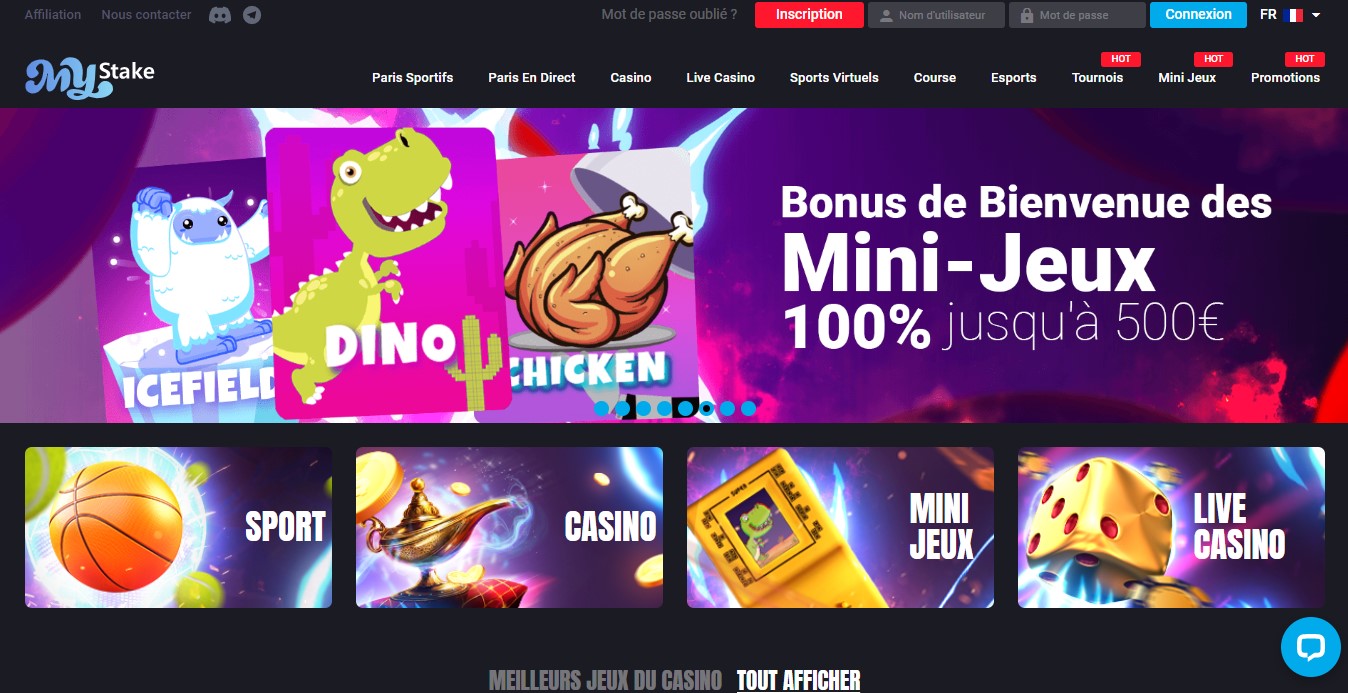Click the red Inscription button

click(x=809, y=14)
